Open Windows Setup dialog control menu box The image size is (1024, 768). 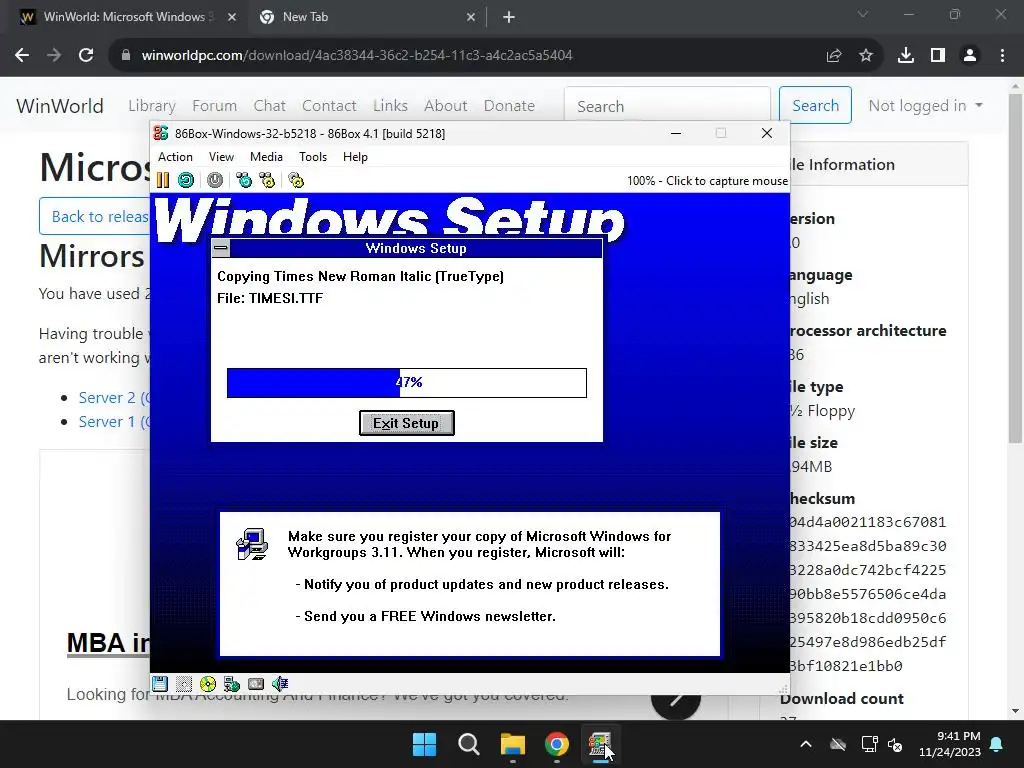(221, 248)
